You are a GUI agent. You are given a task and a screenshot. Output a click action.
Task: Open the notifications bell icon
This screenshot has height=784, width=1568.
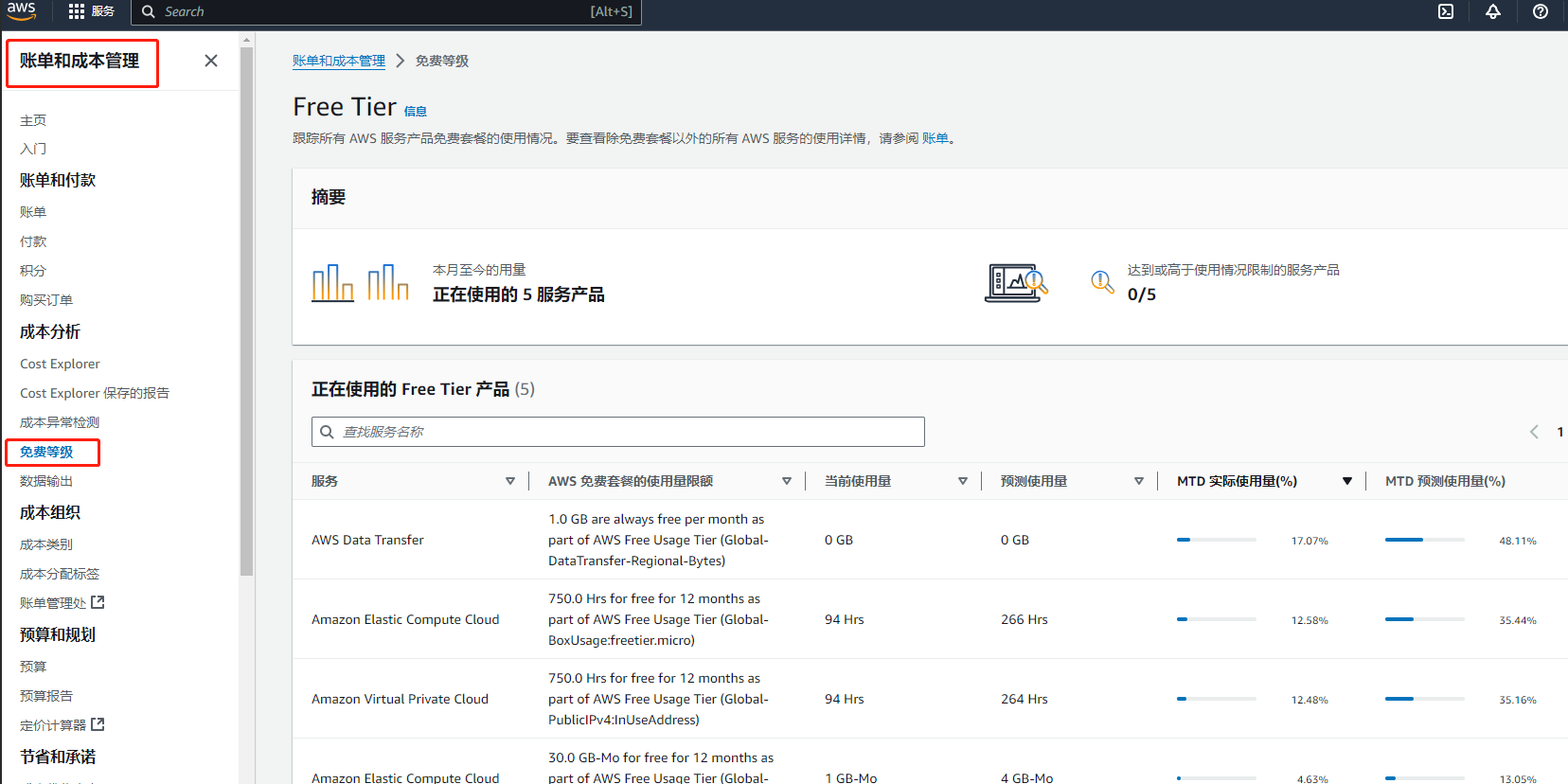click(x=1493, y=11)
